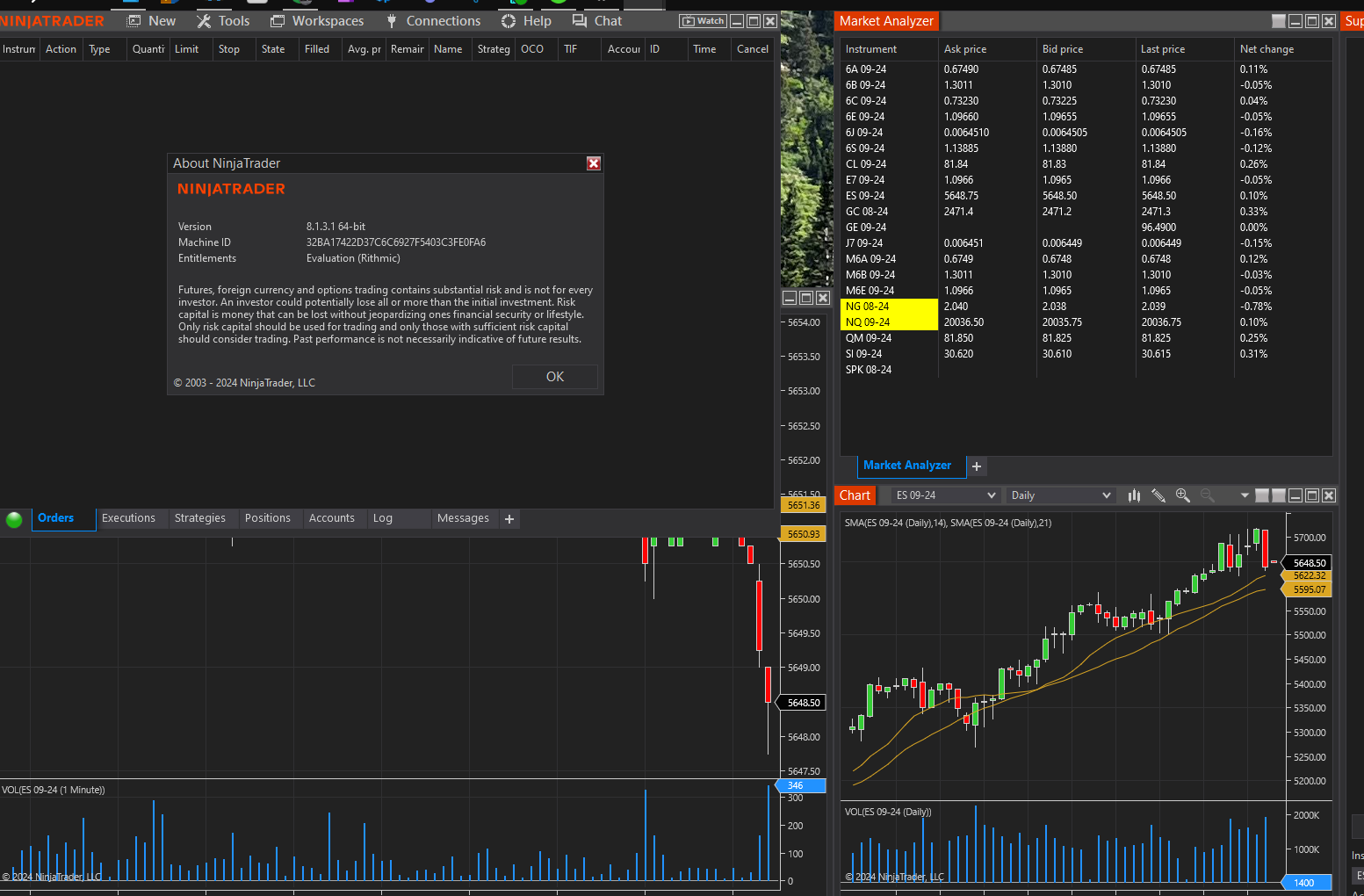Switch to the Log tab
The image size is (1364, 896).
383,518
